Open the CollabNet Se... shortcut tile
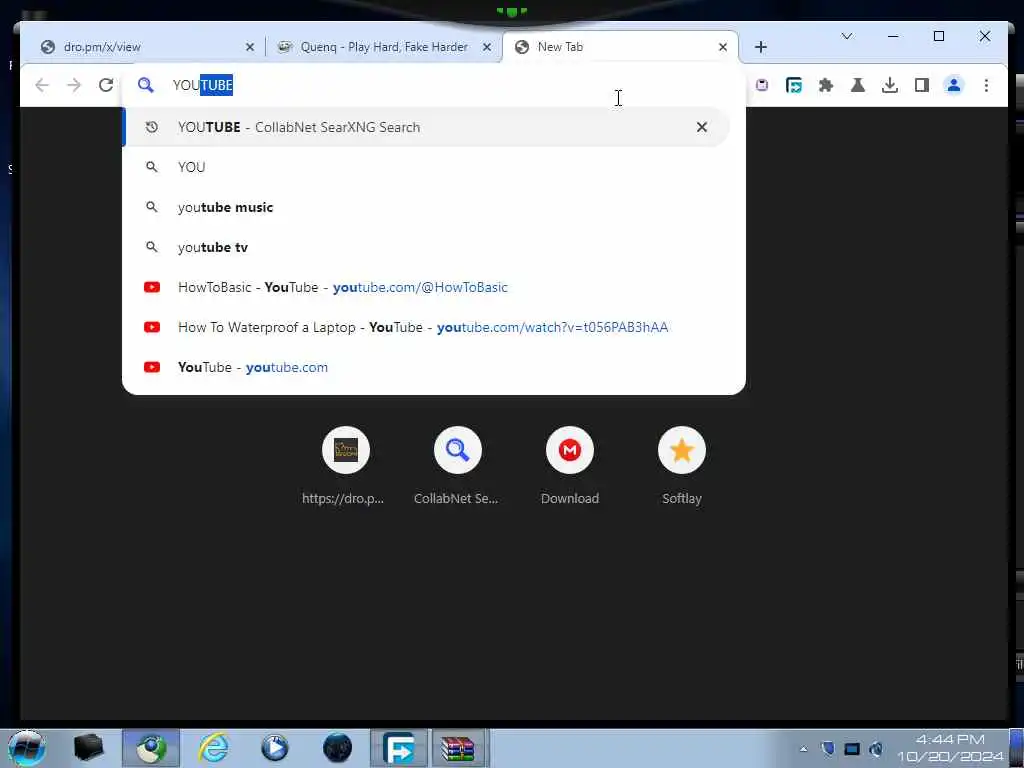Screen dimensions: 1024x768 click(x=457, y=466)
